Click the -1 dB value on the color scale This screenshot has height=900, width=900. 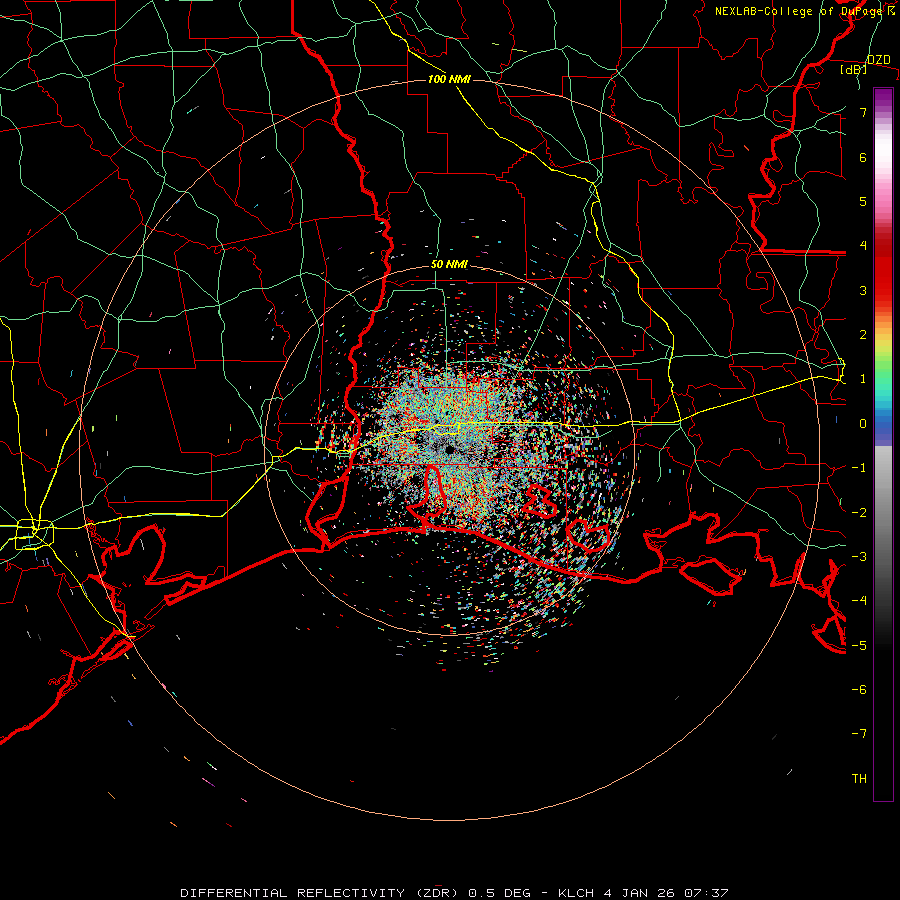859,468
